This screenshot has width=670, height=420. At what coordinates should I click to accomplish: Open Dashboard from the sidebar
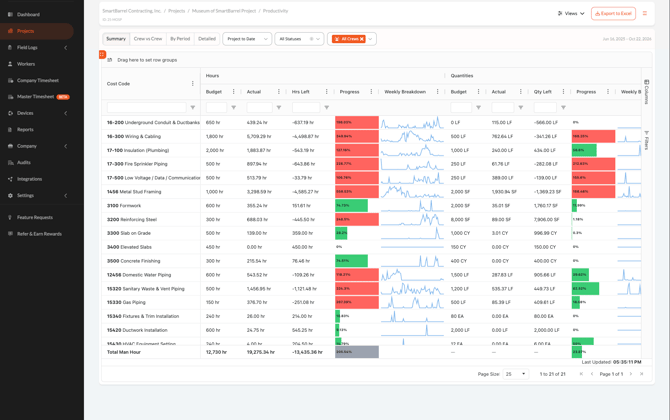28,15
